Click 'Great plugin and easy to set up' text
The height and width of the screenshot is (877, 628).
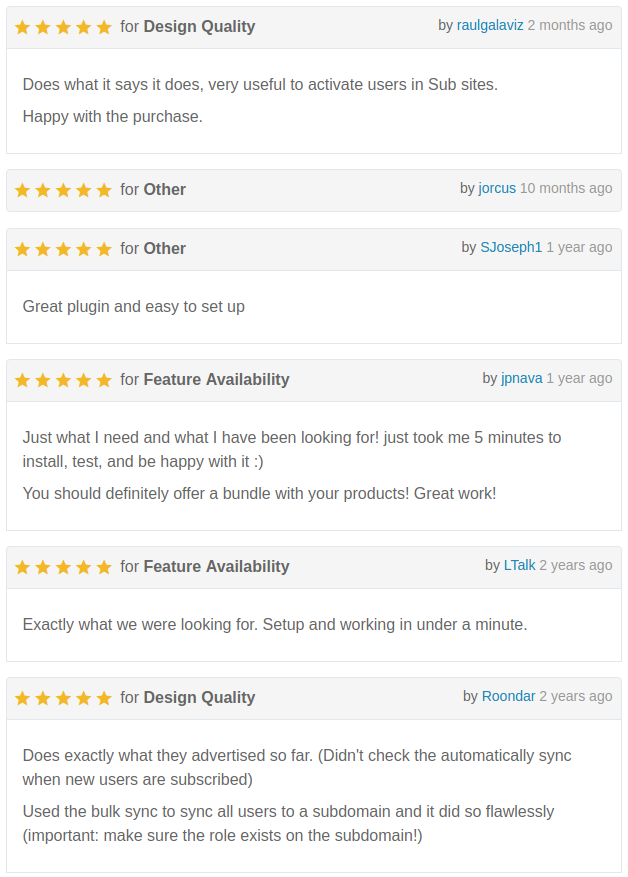click(x=134, y=307)
